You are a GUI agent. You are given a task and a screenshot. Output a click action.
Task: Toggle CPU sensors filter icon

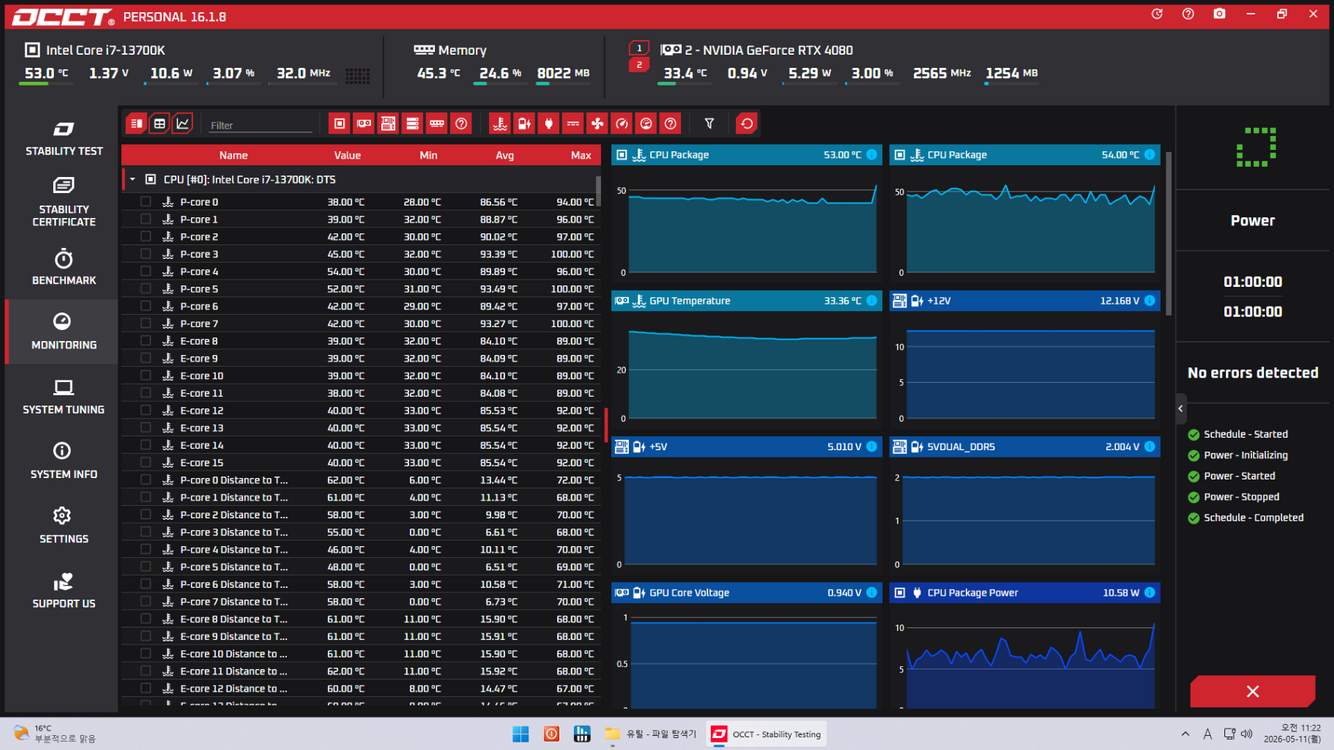point(339,124)
